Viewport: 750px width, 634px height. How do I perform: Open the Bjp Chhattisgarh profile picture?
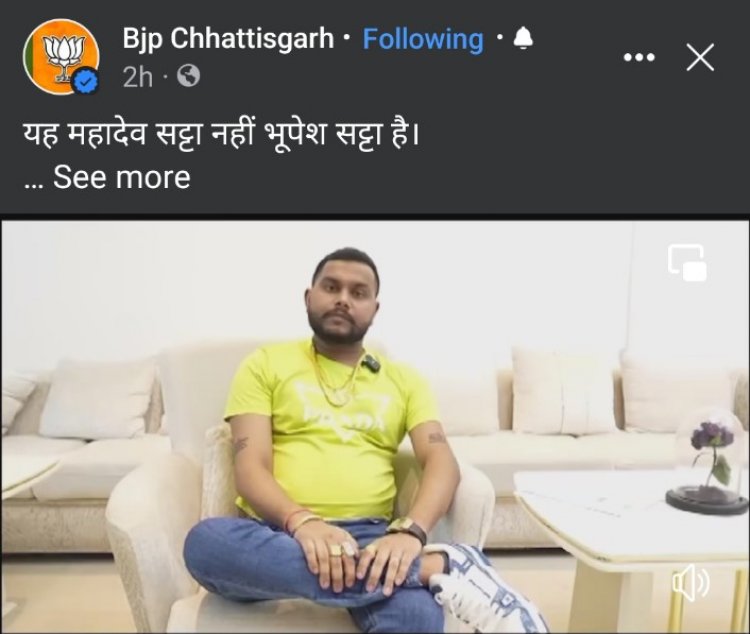[61, 56]
